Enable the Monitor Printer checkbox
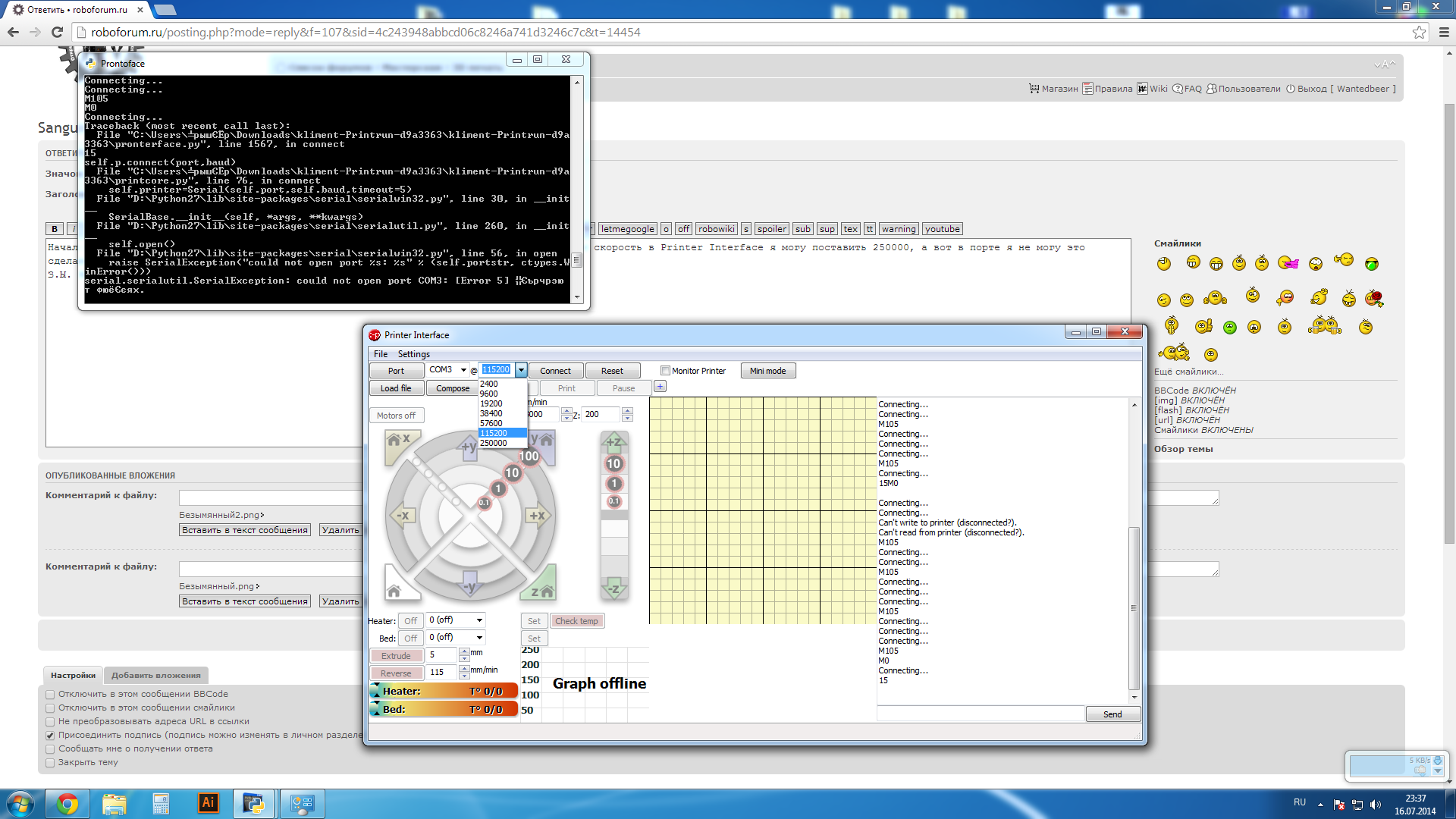 coord(665,371)
